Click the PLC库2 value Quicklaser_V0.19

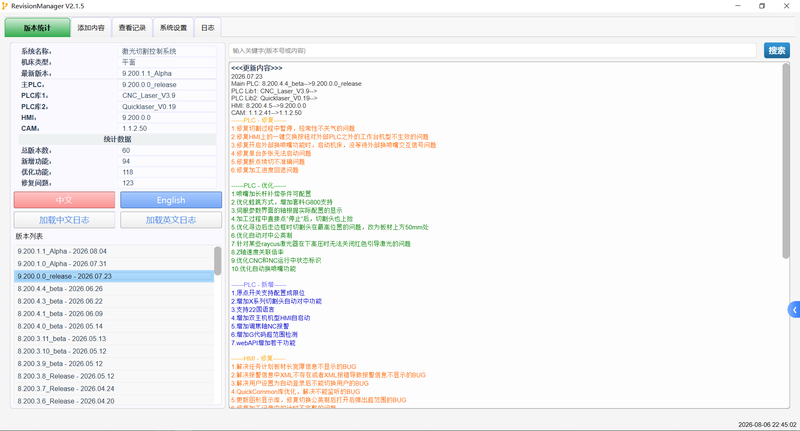[167, 107]
